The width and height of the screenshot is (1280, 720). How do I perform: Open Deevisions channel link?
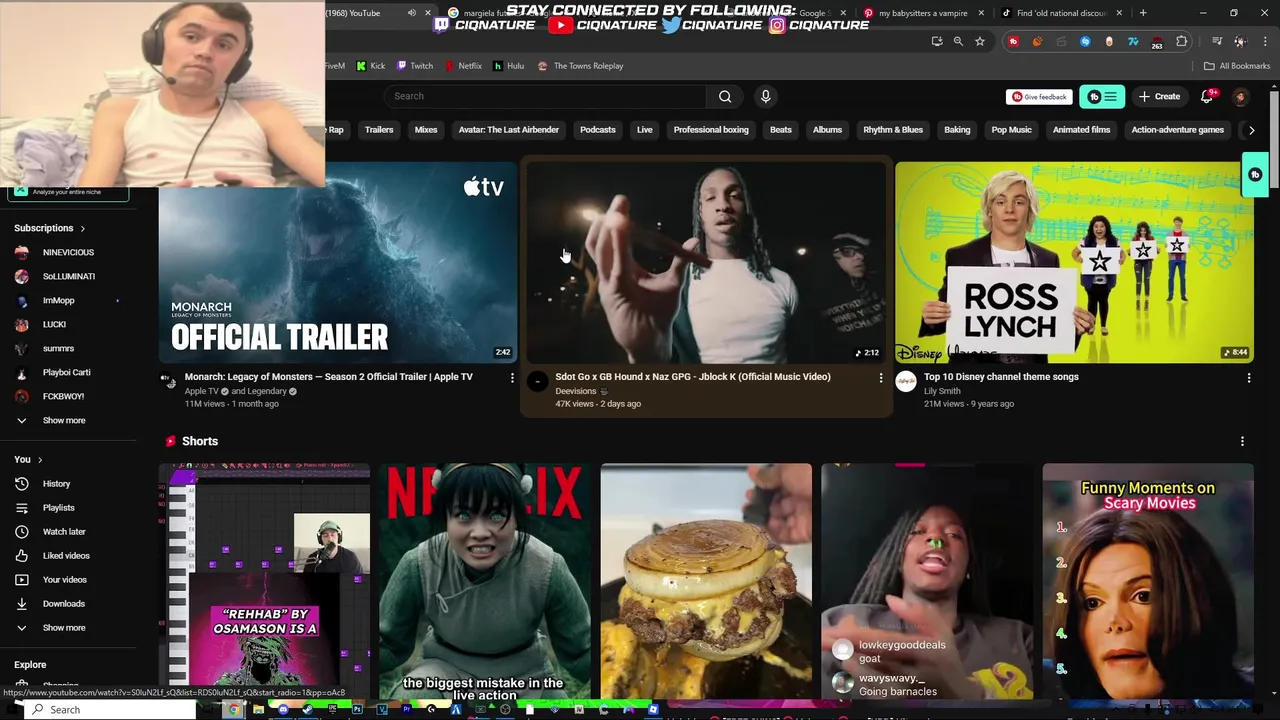click(x=576, y=391)
